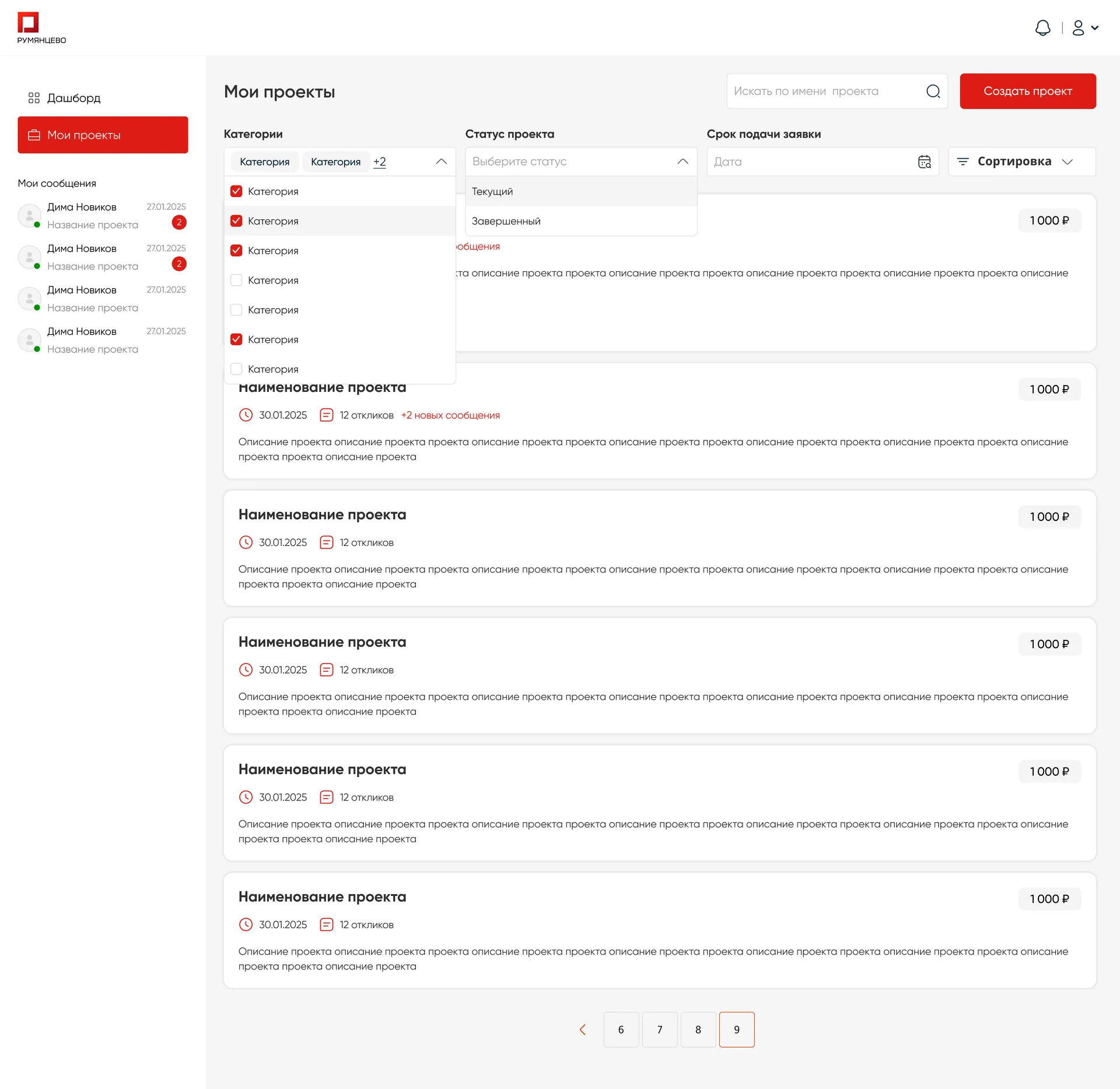Click the Создать проект button
The height and width of the screenshot is (1089, 1120).
[1027, 91]
